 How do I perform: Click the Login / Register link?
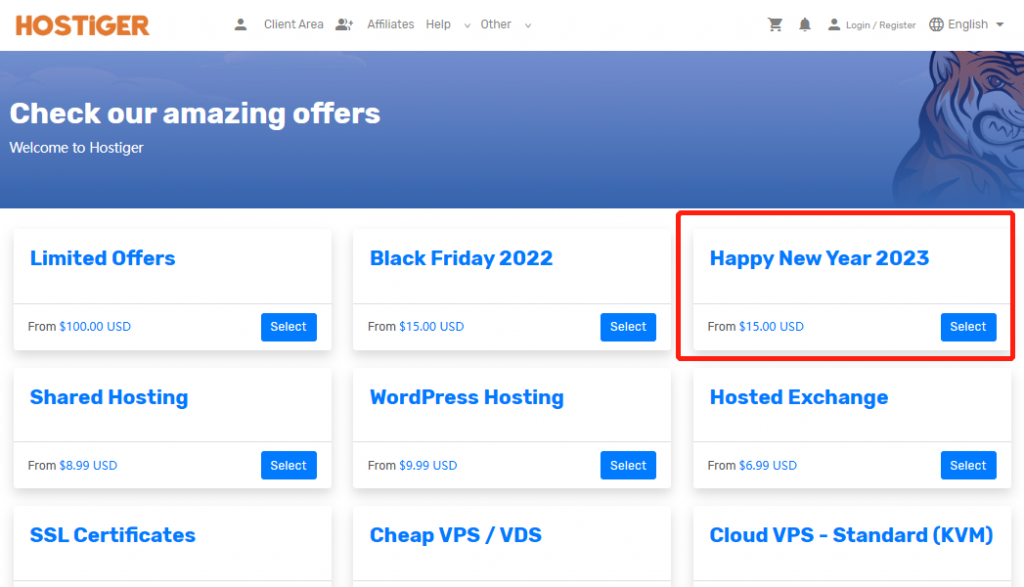click(x=880, y=25)
